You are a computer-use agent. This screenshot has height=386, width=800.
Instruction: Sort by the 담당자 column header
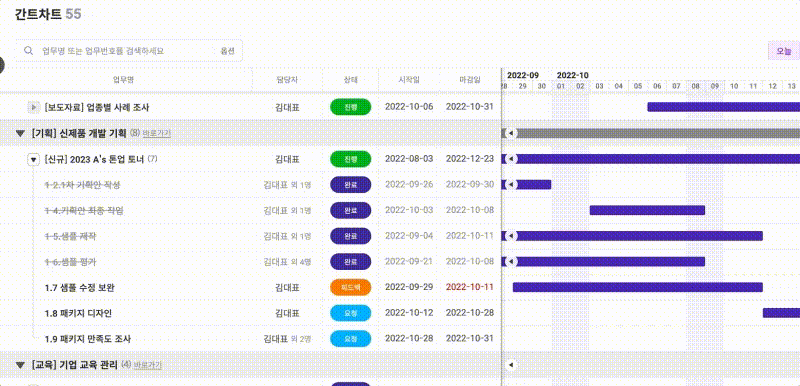pyautogui.click(x=287, y=80)
